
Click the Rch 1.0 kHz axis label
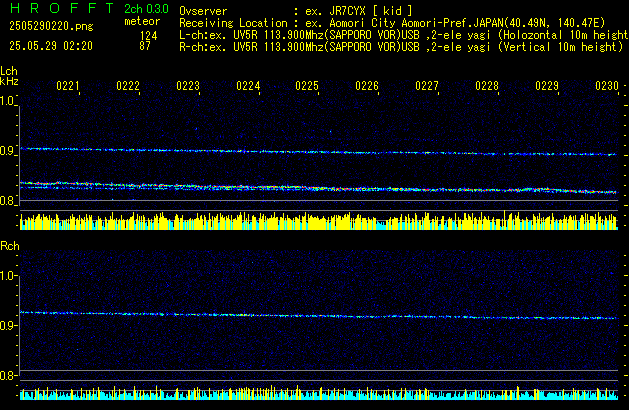(x=7, y=276)
